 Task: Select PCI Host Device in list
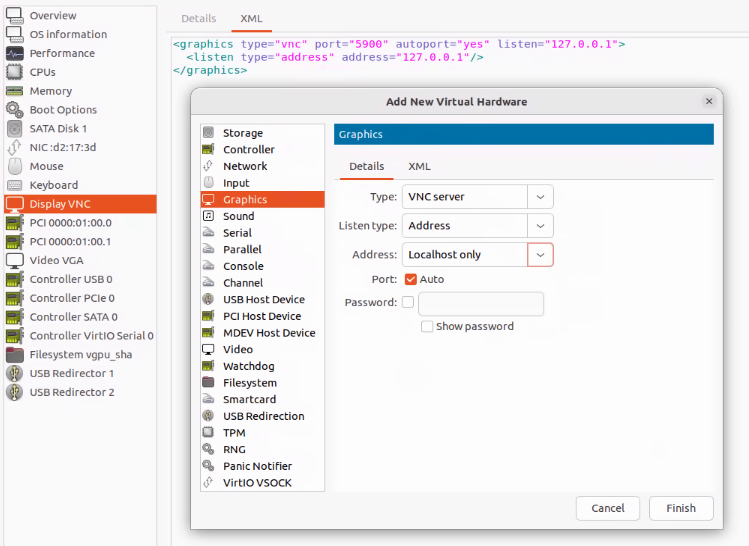click(x=263, y=316)
